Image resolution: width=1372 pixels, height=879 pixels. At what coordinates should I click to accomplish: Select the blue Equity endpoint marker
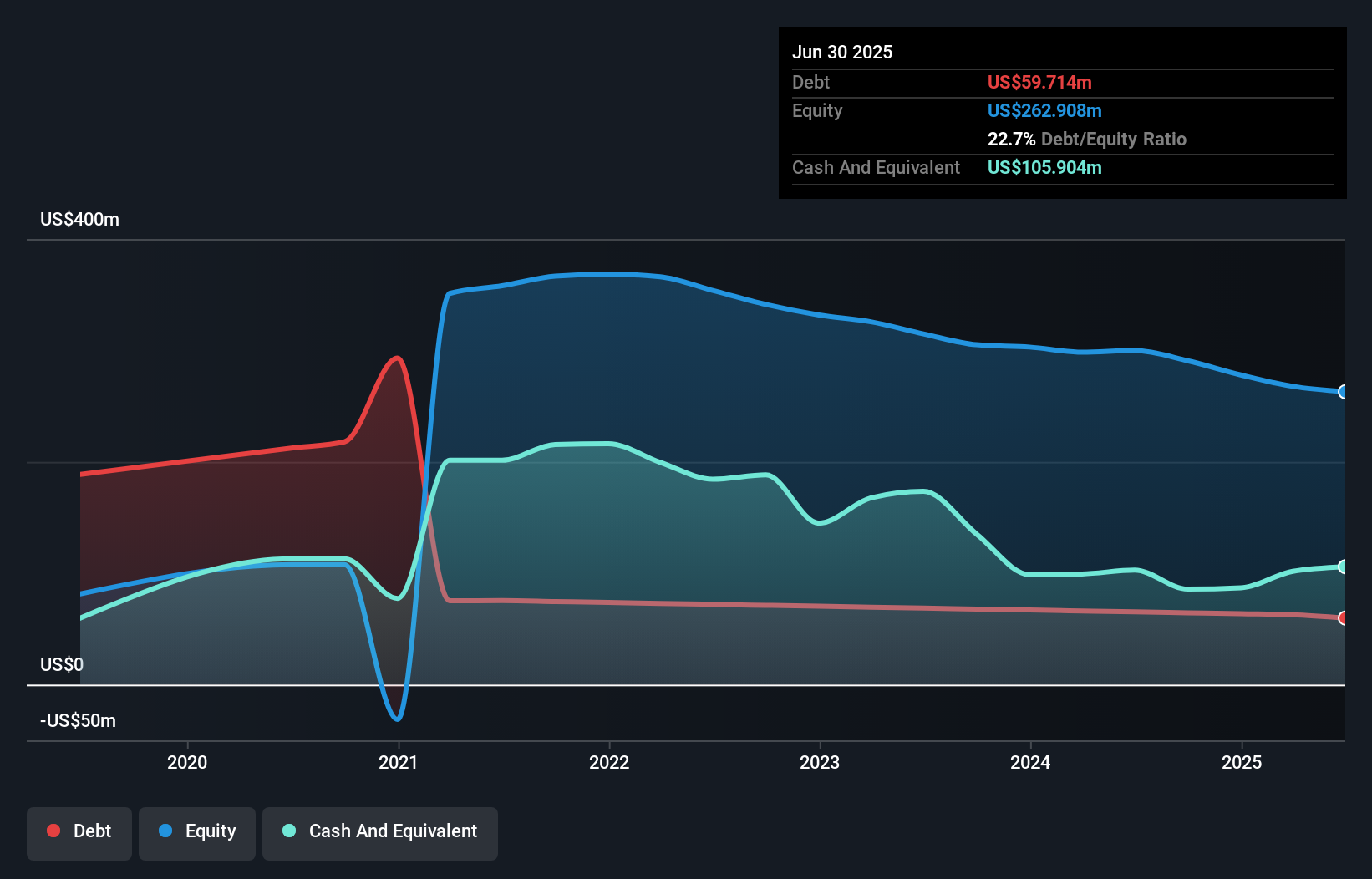coord(1343,391)
